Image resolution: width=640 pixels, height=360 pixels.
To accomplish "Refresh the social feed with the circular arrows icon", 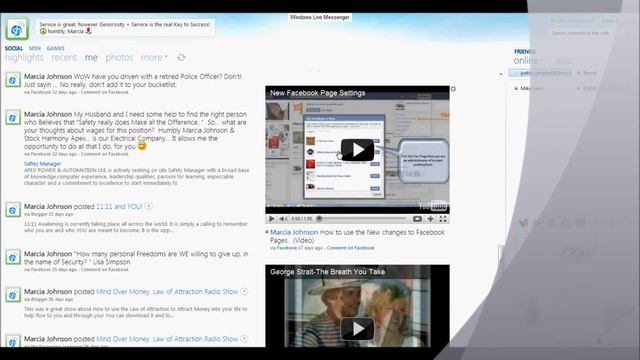I will 181,58.
